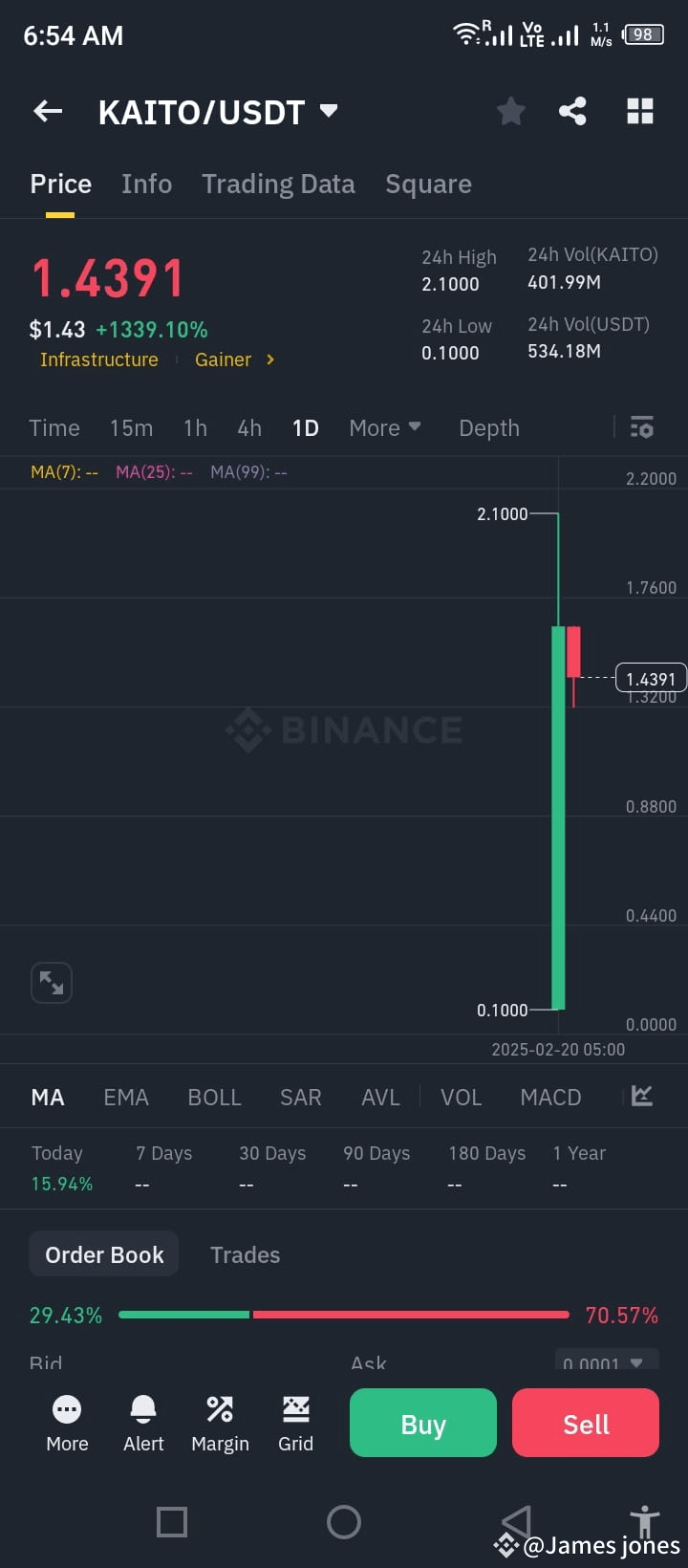Add KAITO/USDT to favorites via star icon
The image size is (688, 1568).
pyautogui.click(x=510, y=111)
